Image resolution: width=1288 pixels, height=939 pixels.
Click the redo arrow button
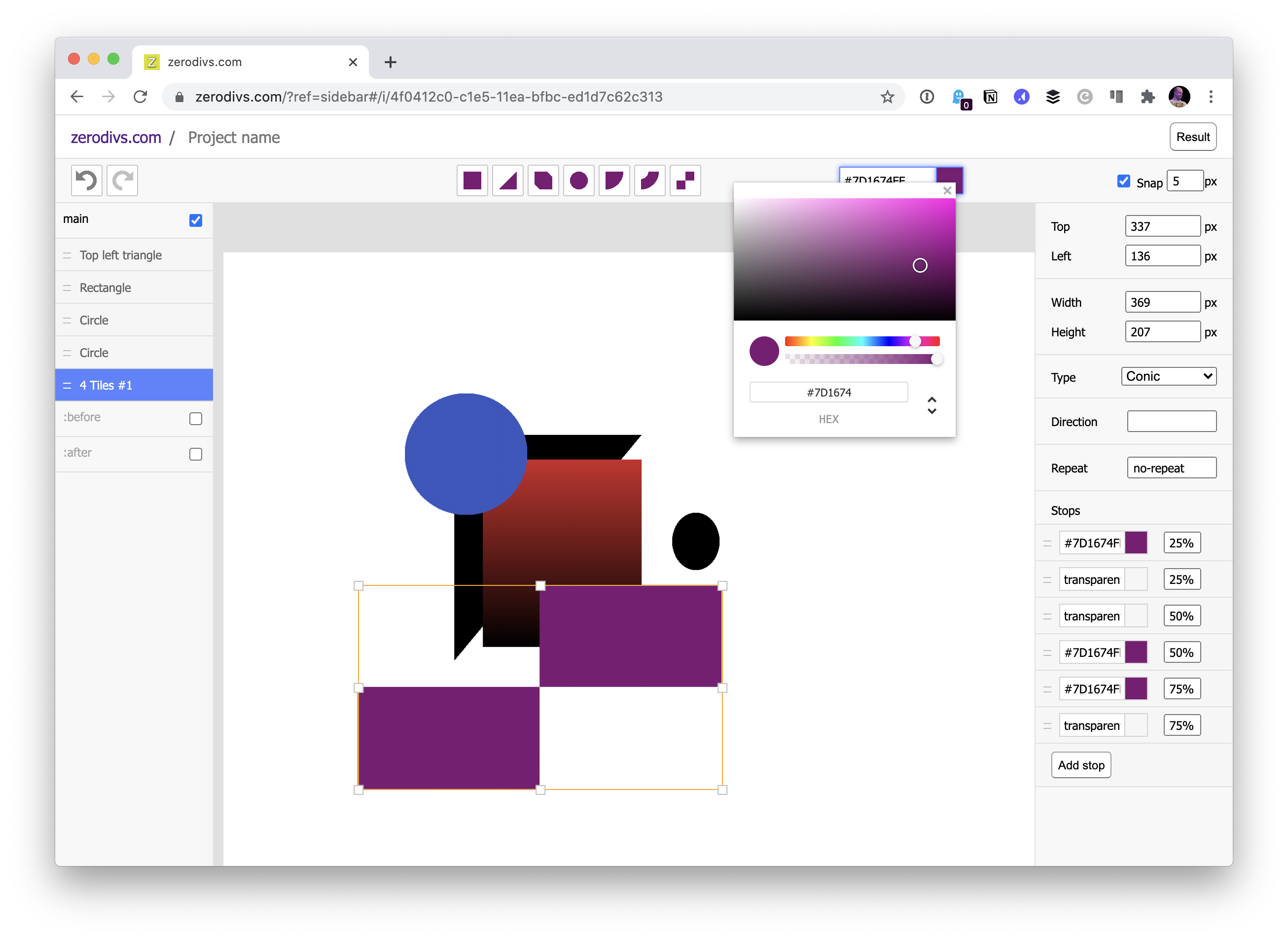(122, 181)
